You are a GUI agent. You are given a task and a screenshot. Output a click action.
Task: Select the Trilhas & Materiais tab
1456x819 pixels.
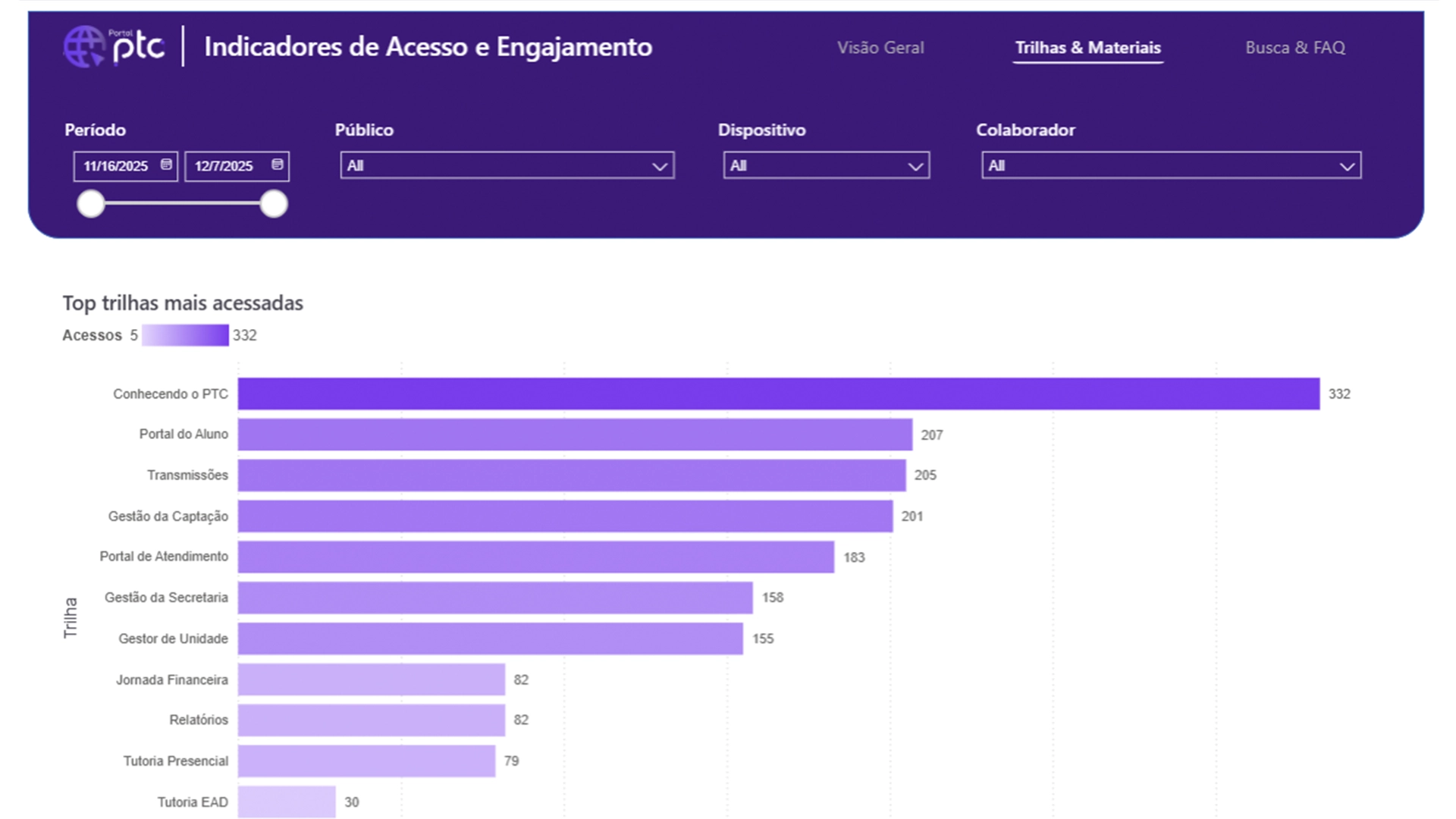coord(1088,48)
